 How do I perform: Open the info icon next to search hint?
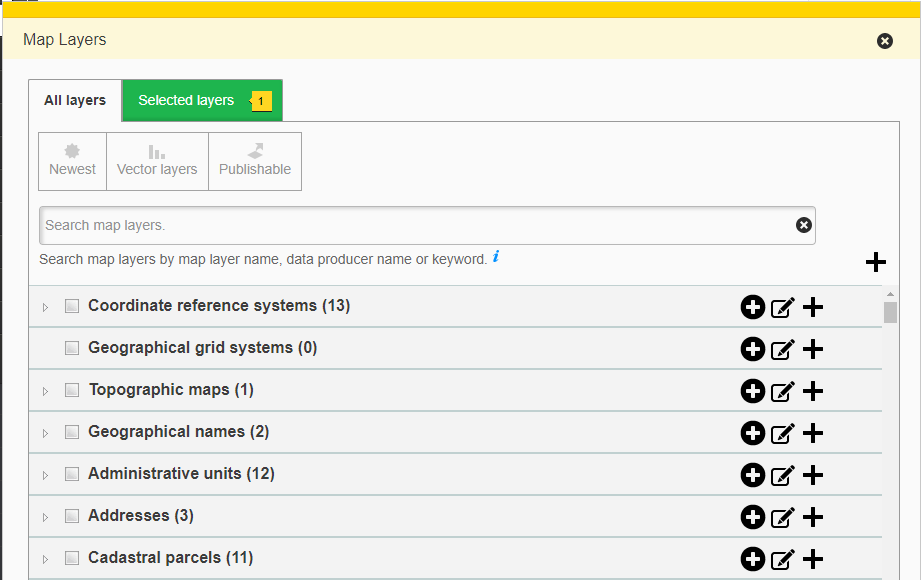tap(496, 258)
